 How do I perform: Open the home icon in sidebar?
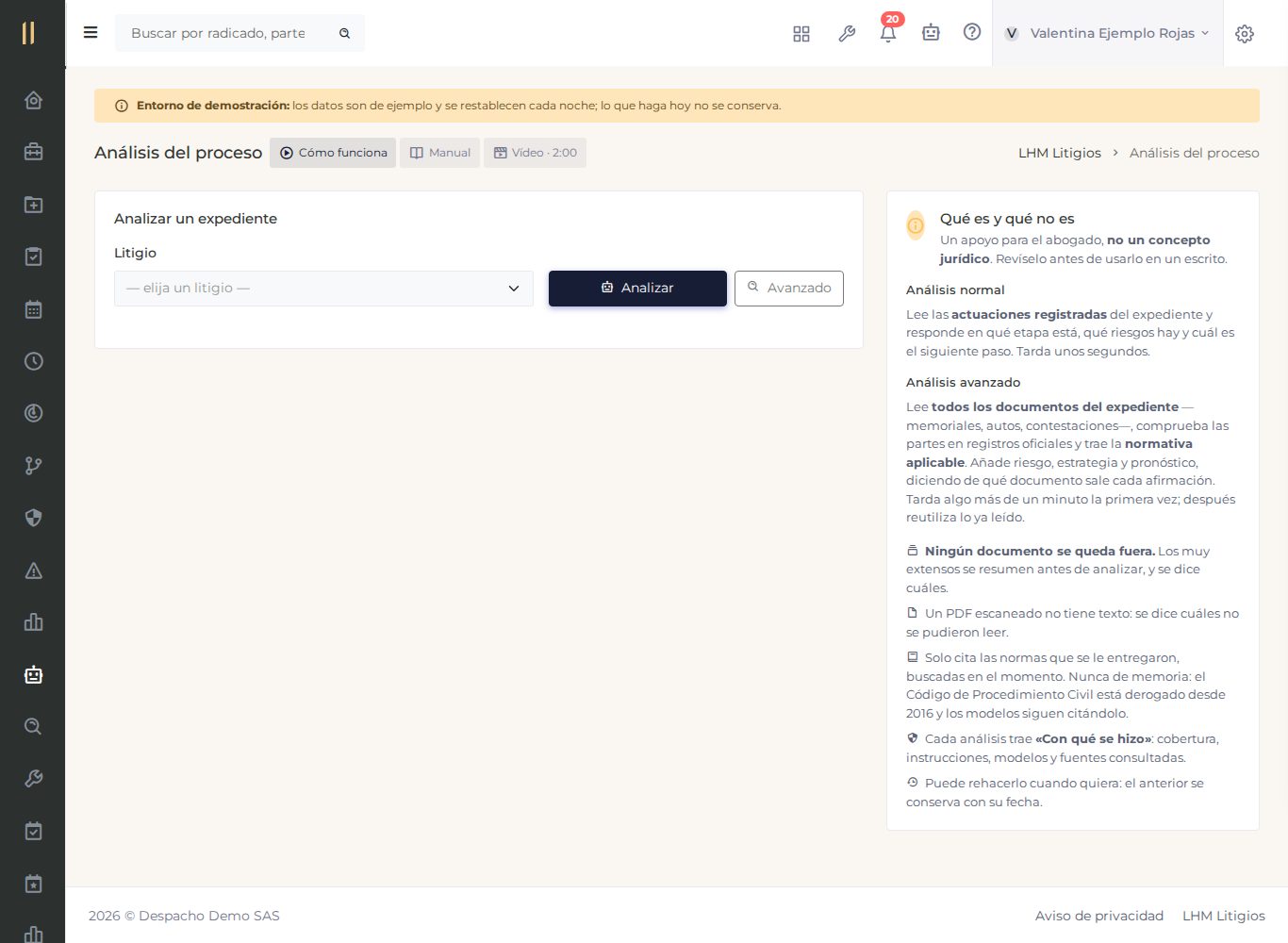coord(33,100)
